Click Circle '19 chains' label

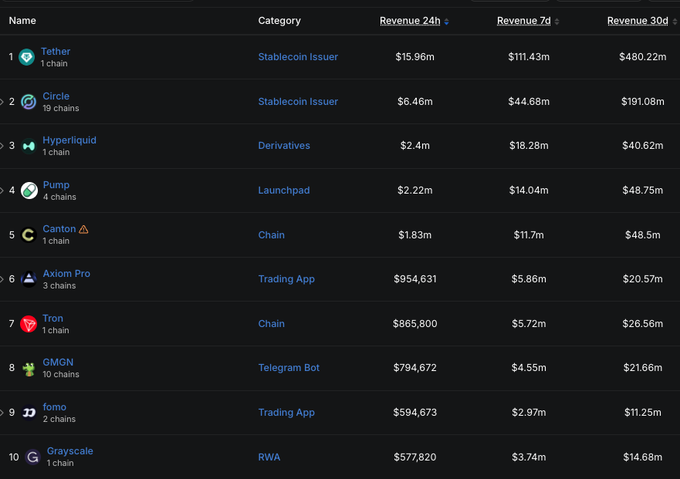click(x=61, y=108)
